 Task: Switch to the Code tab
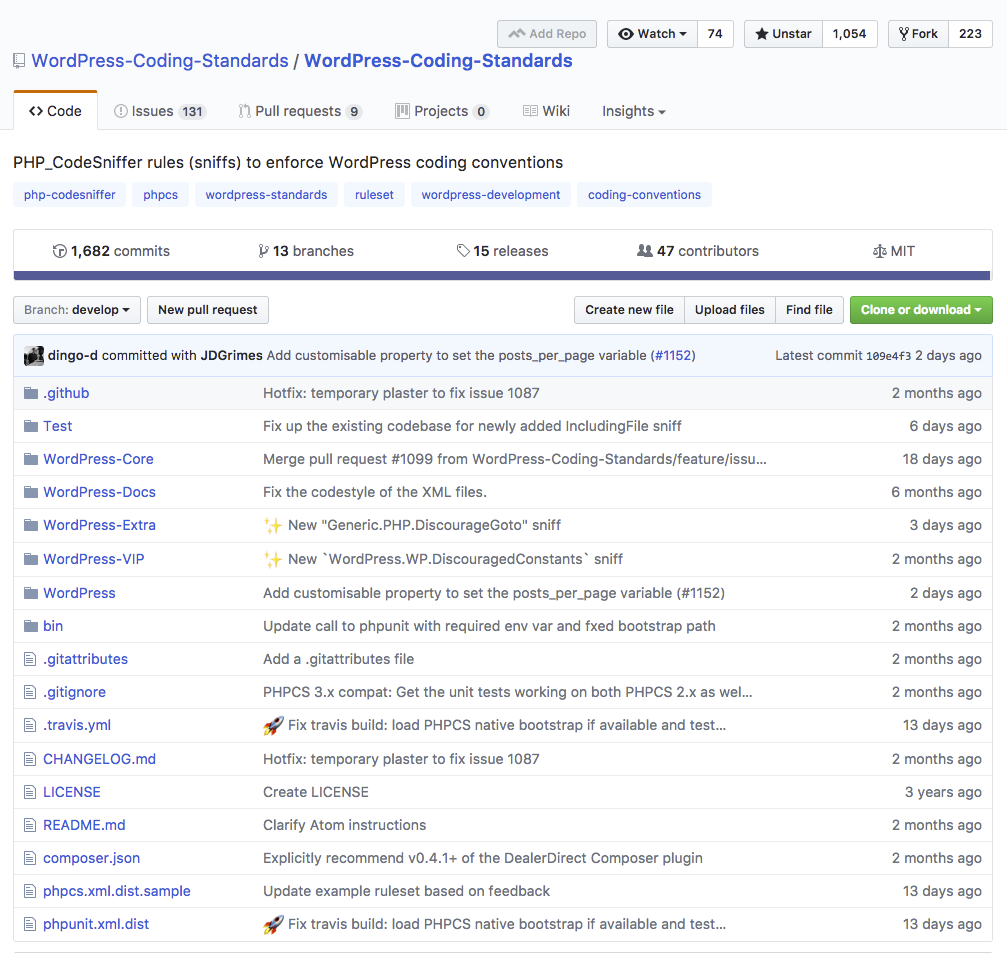[x=55, y=111]
